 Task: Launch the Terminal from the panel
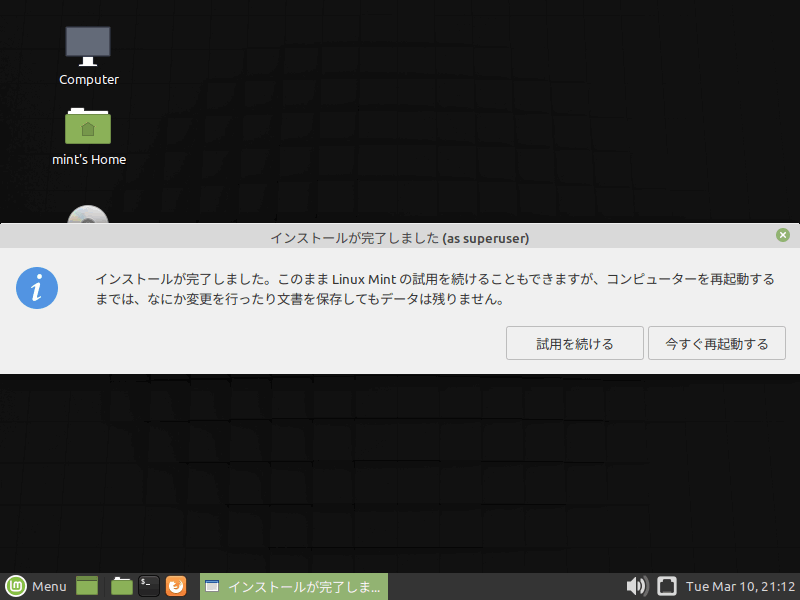tap(149, 586)
